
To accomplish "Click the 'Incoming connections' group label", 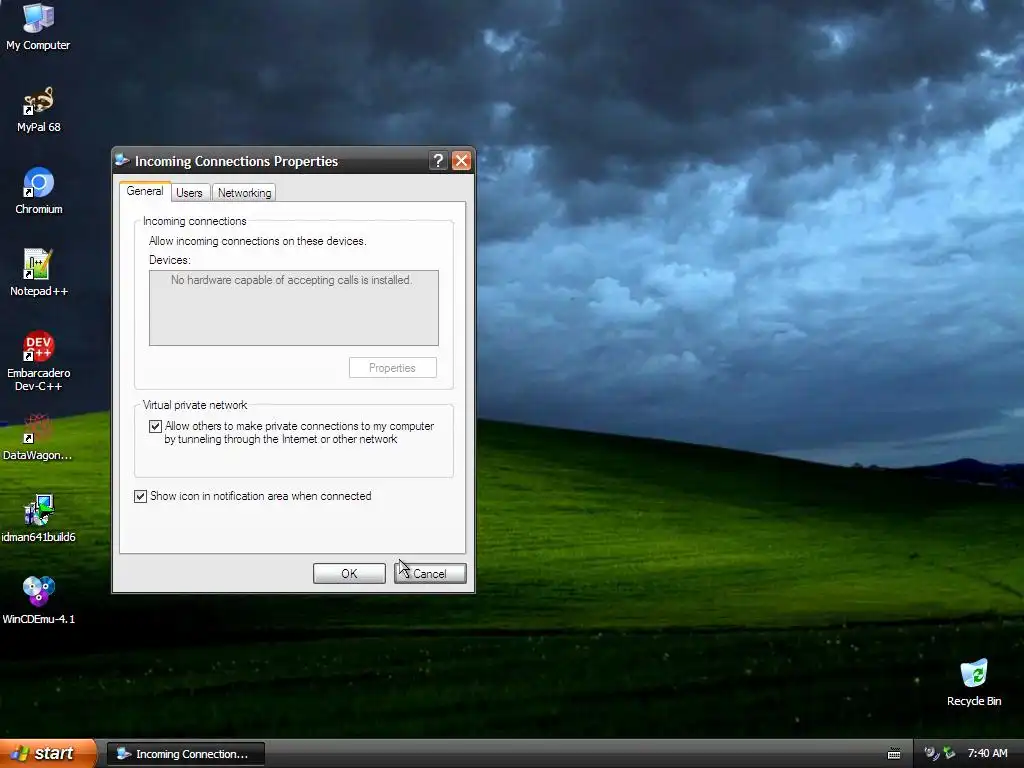I will (195, 221).
